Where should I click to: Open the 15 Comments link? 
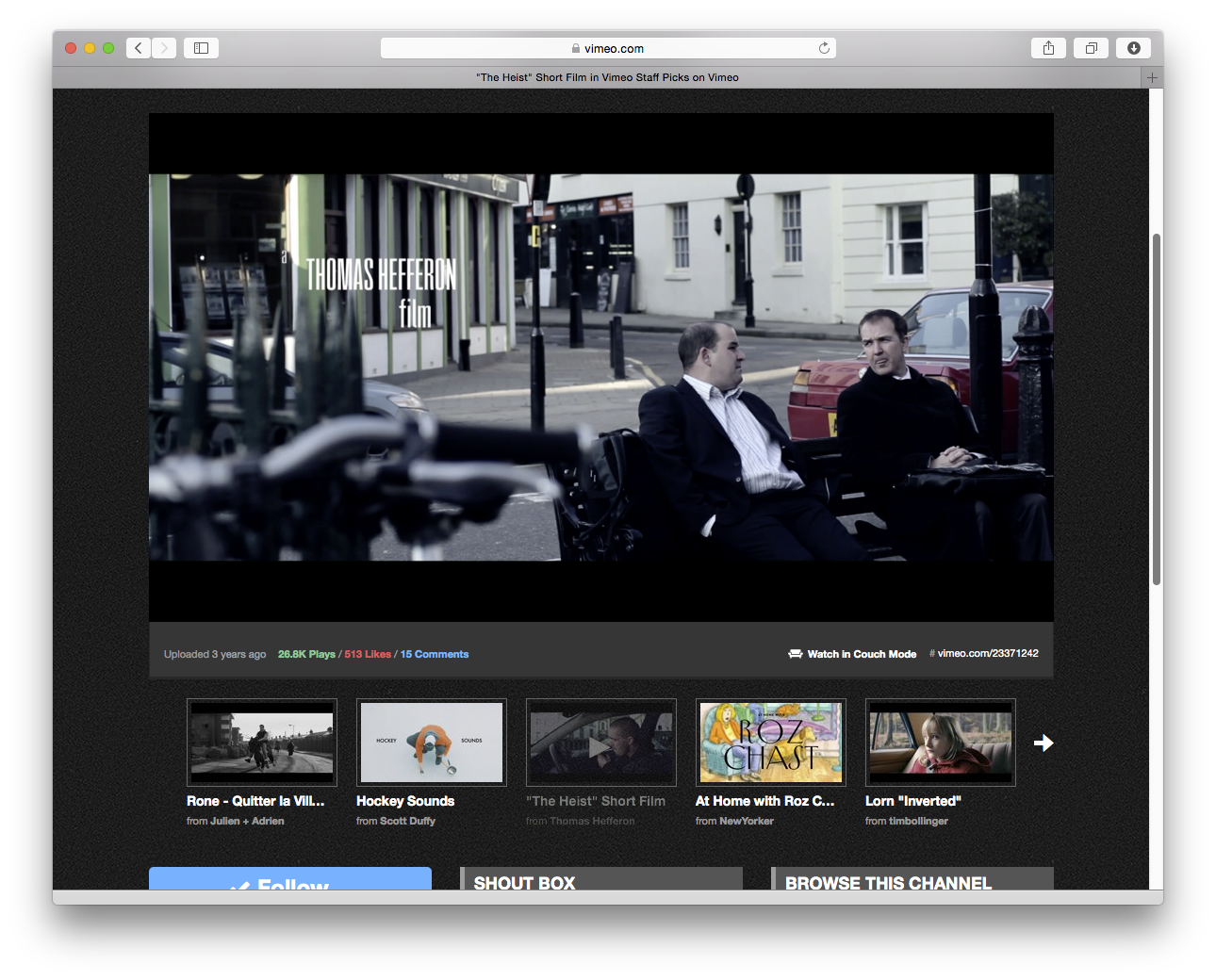click(435, 654)
